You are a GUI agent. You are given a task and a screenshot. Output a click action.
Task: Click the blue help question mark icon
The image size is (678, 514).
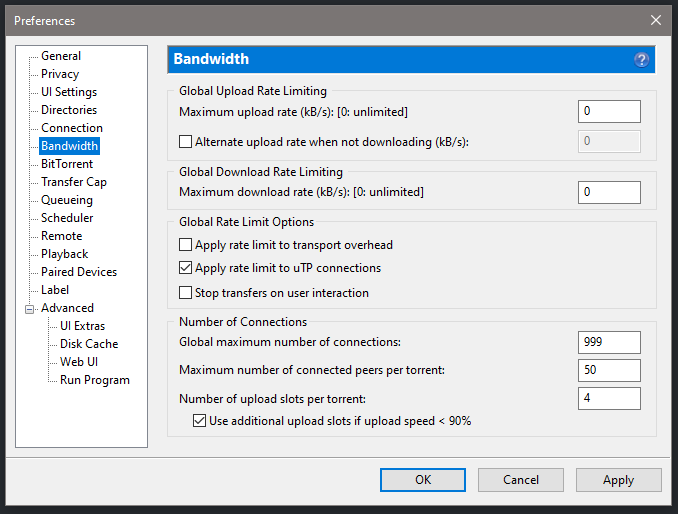pos(641,60)
